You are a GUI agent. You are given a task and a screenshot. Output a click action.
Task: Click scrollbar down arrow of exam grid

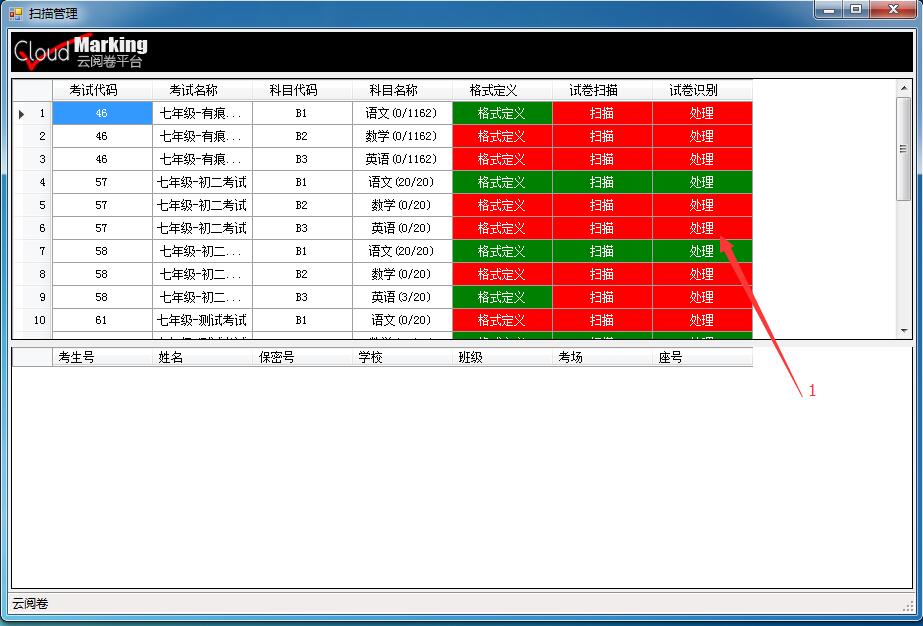coord(904,332)
